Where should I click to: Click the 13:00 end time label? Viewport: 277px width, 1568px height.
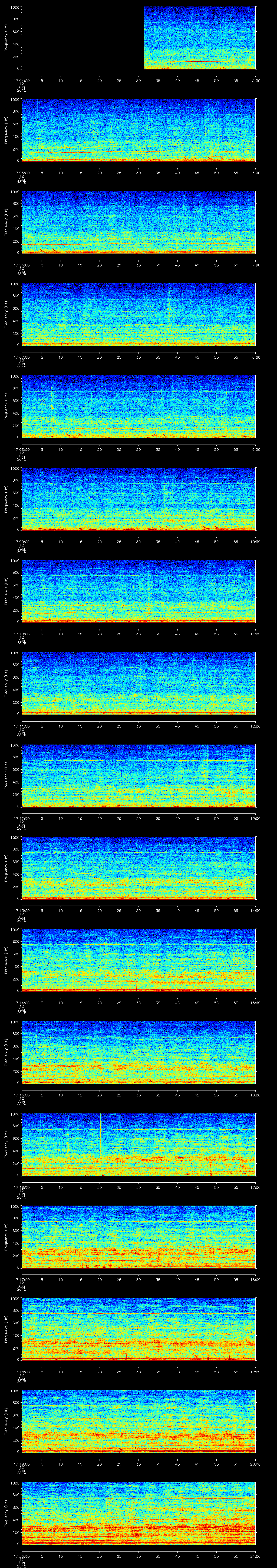[x=255, y=818]
